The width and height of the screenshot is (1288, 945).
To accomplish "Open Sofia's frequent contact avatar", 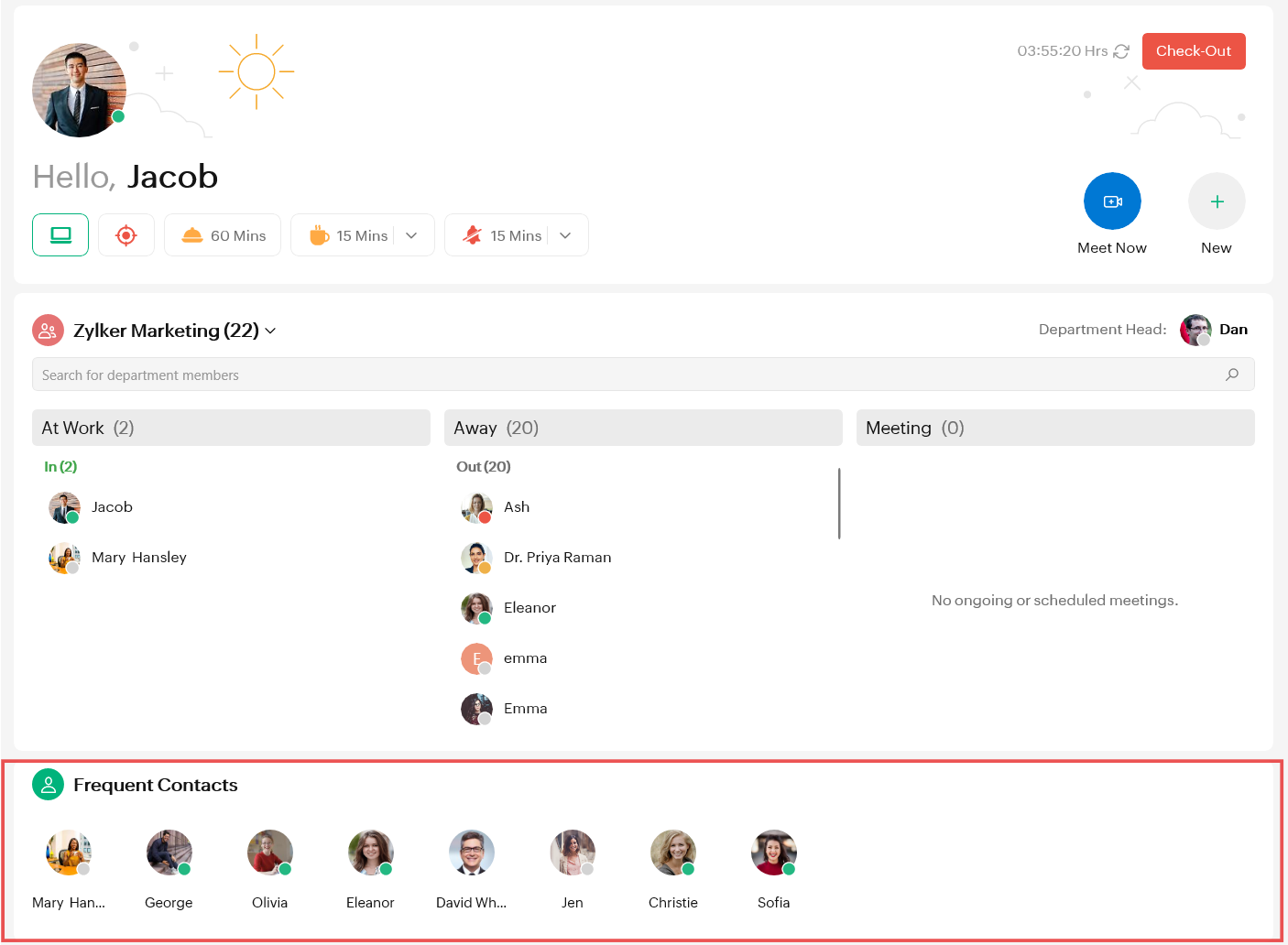I will pyautogui.click(x=774, y=853).
